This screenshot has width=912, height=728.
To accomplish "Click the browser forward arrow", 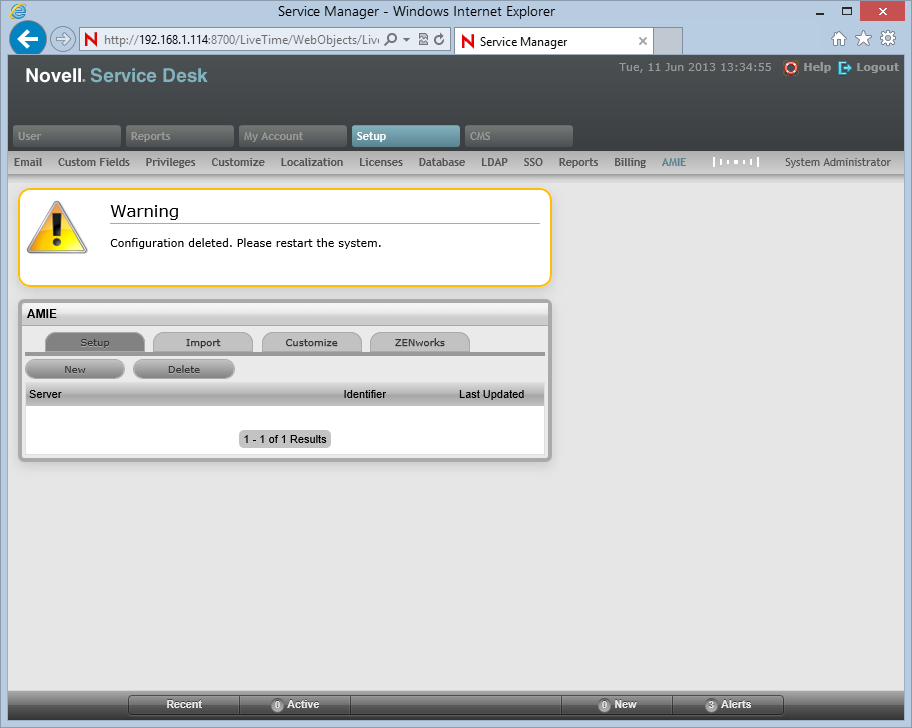I will click(62, 39).
